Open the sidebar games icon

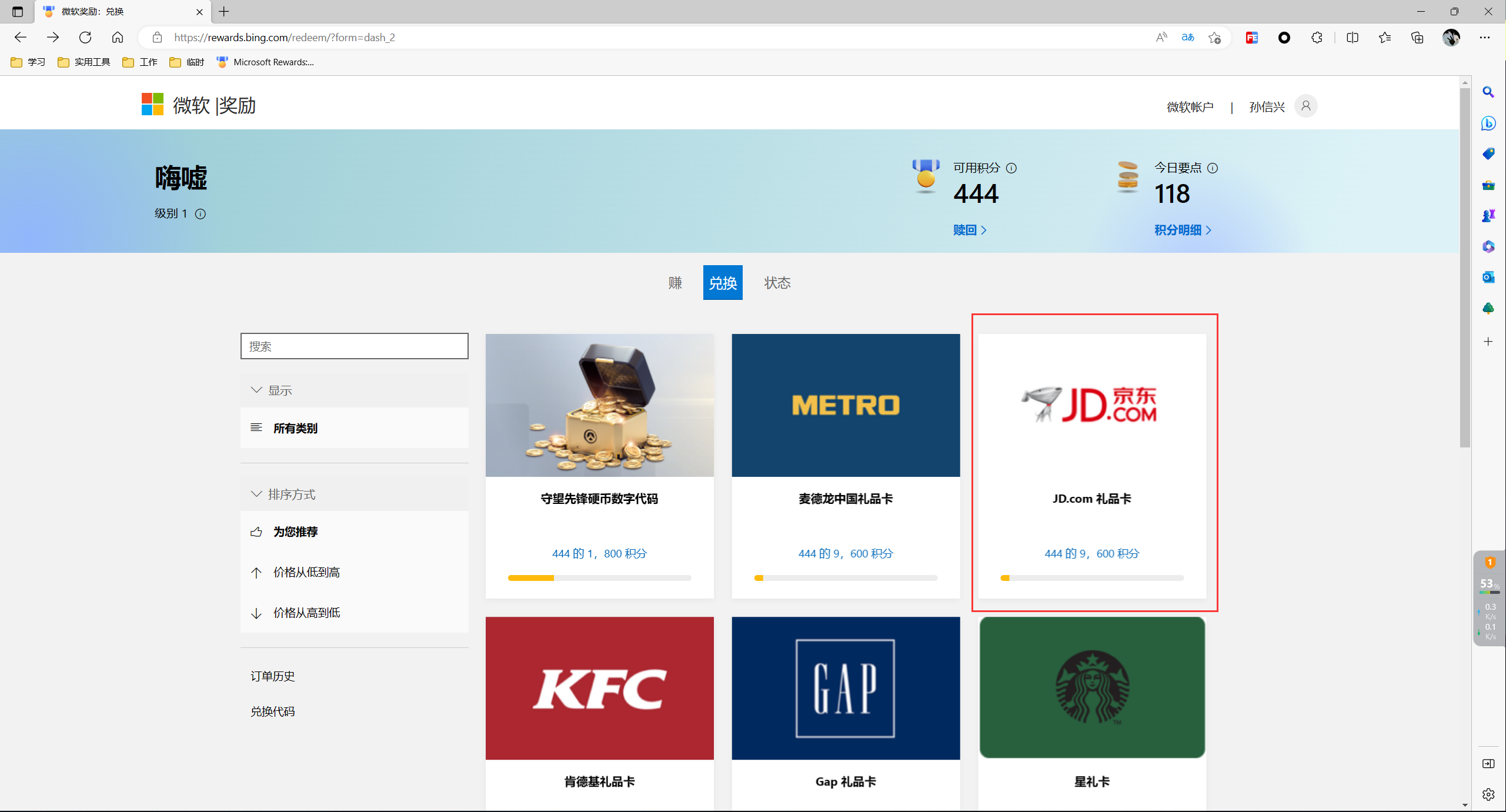click(1488, 216)
